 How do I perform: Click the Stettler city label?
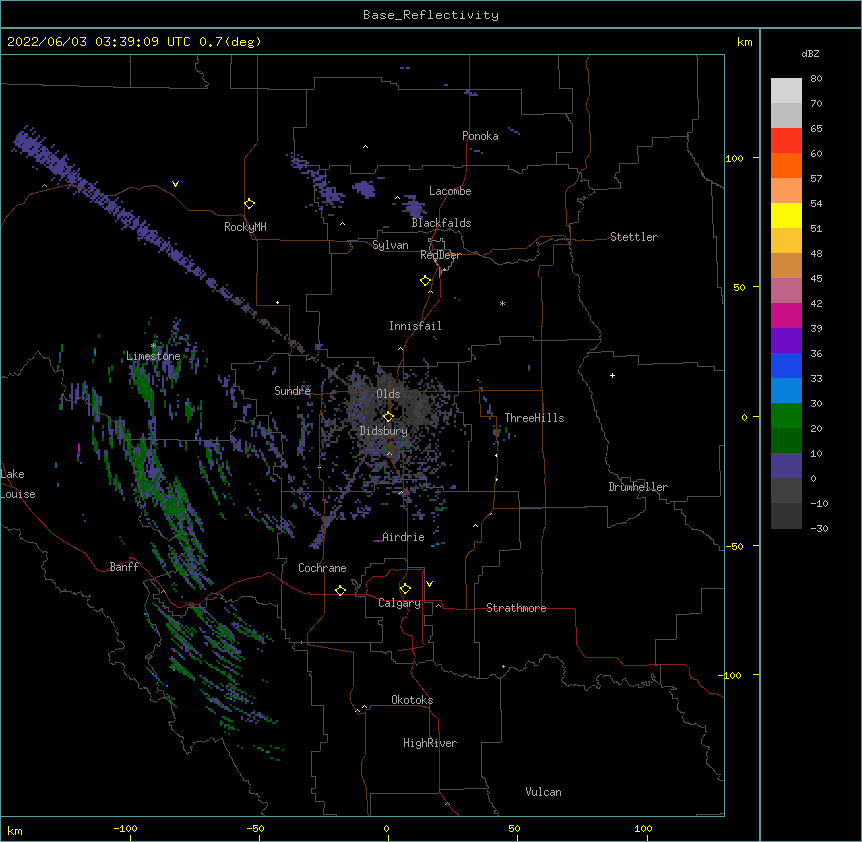[634, 237]
